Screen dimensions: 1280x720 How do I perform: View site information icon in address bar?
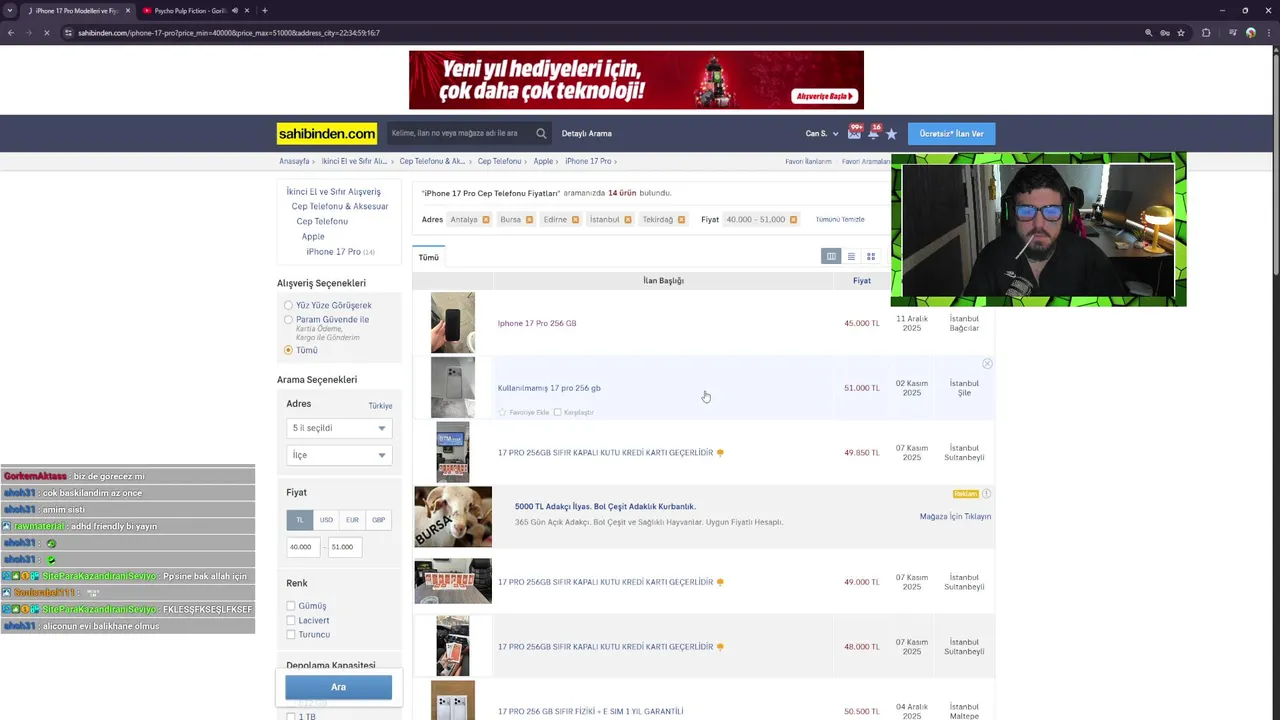[68, 33]
